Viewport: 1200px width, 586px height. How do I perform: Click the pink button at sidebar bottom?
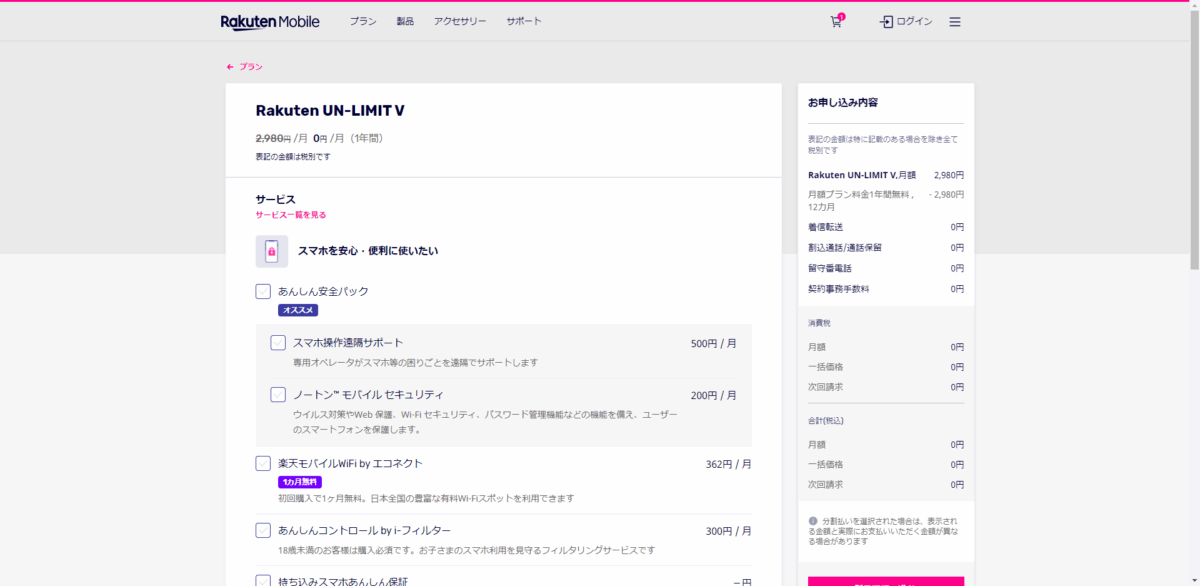tap(886, 581)
